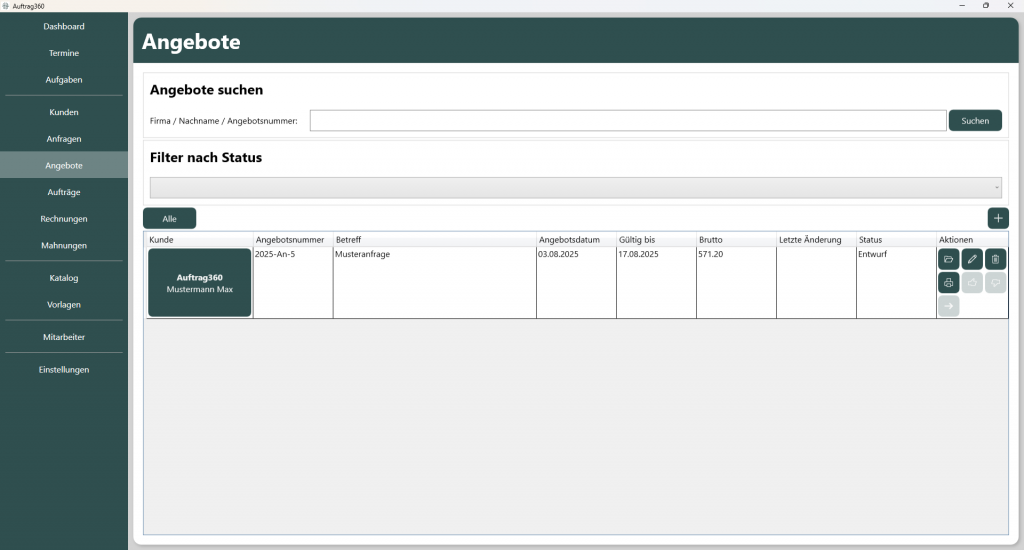Go to Rechnungen in the sidebar
Screen dimensions: 1024x550
pyautogui.click(x=64, y=219)
